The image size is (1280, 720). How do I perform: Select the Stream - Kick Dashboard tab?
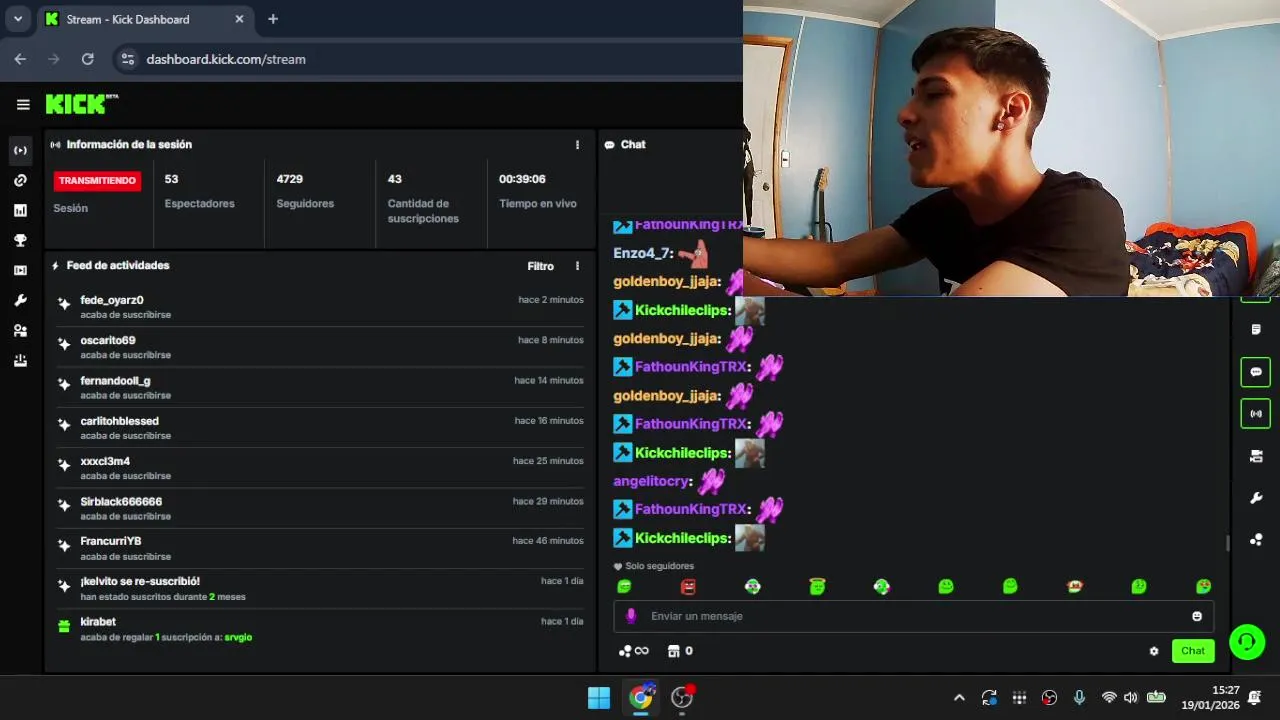pos(145,19)
